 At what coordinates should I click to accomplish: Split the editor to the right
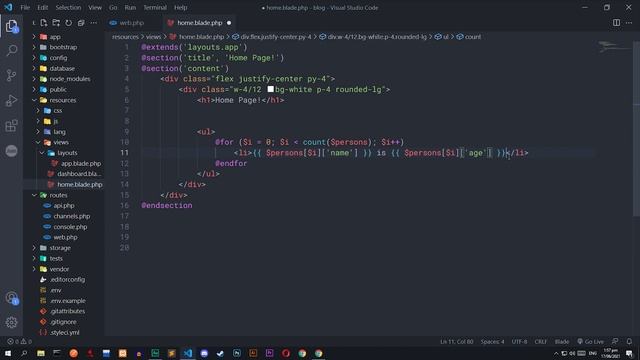616,23
